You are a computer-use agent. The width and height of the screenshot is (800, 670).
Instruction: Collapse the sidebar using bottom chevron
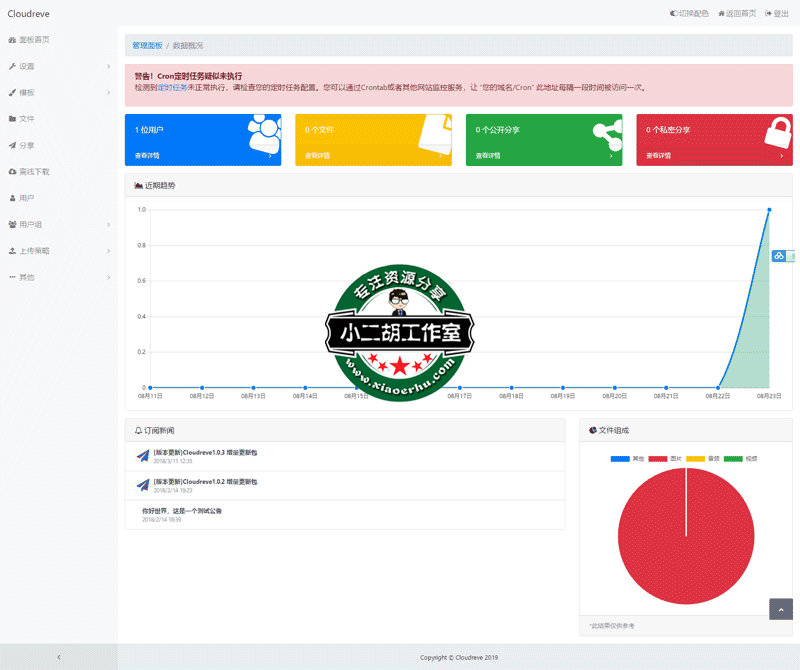(58, 657)
